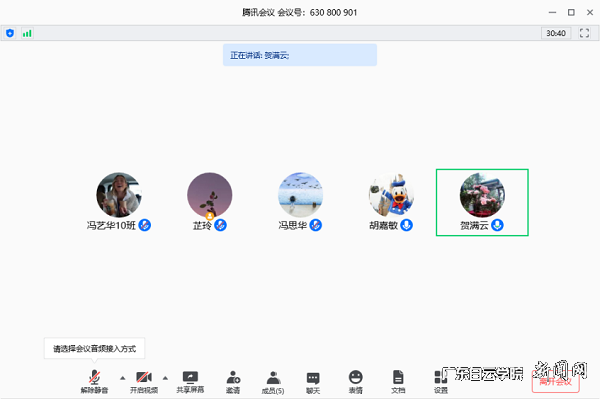Open the 聊天 chat panel
Image resolution: width=600 pixels, height=399 pixels.
[313, 382]
